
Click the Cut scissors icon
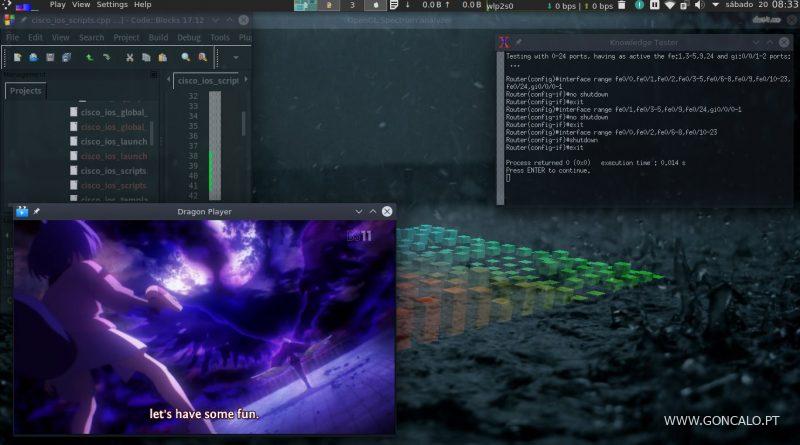pos(130,58)
